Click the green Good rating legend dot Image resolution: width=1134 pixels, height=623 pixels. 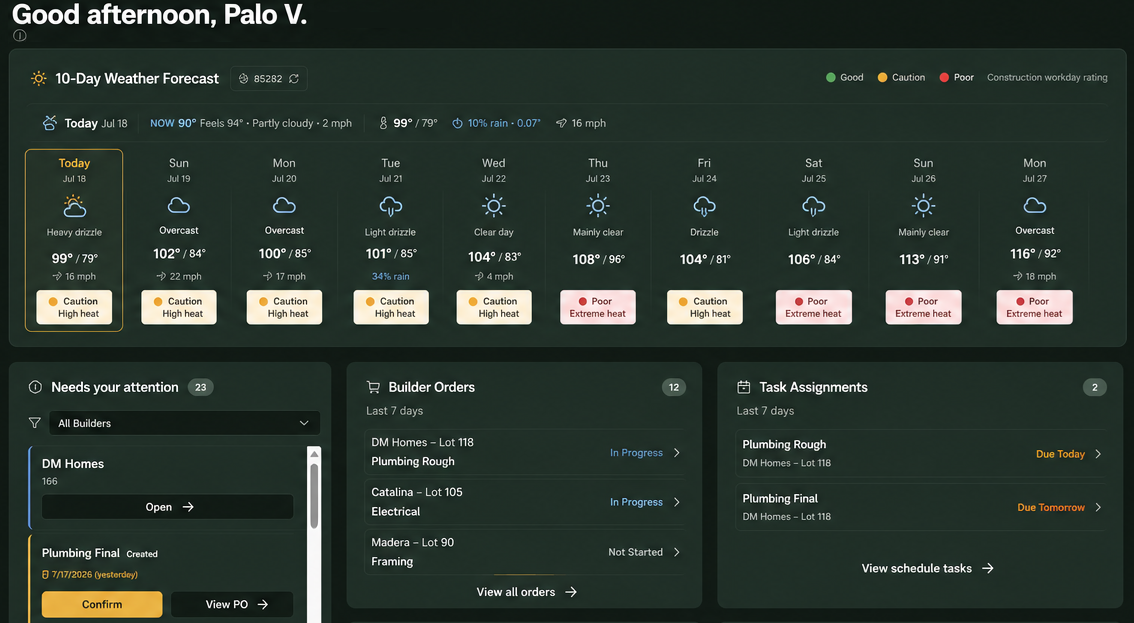[x=831, y=77]
